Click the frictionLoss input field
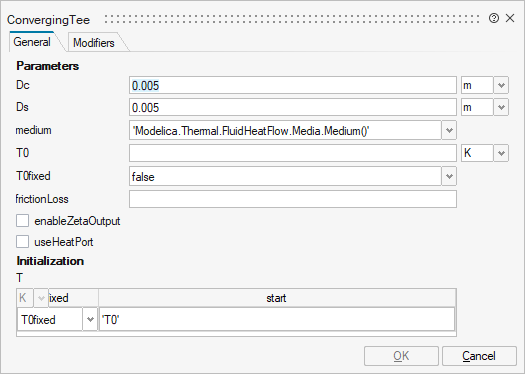Viewport: 525px width, 374px height. tap(293, 199)
